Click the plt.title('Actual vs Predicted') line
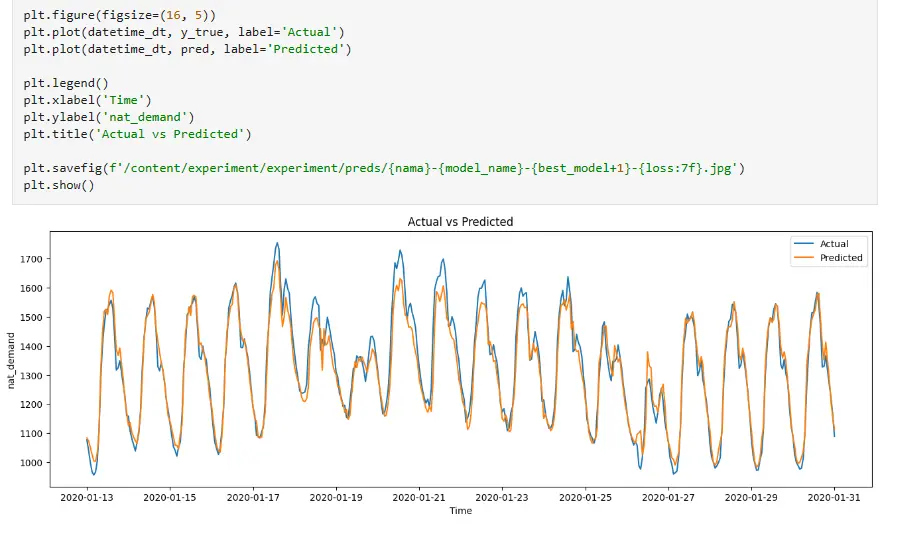Image resolution: width=899 pixels, height=535 pixels. coord(138,134)
